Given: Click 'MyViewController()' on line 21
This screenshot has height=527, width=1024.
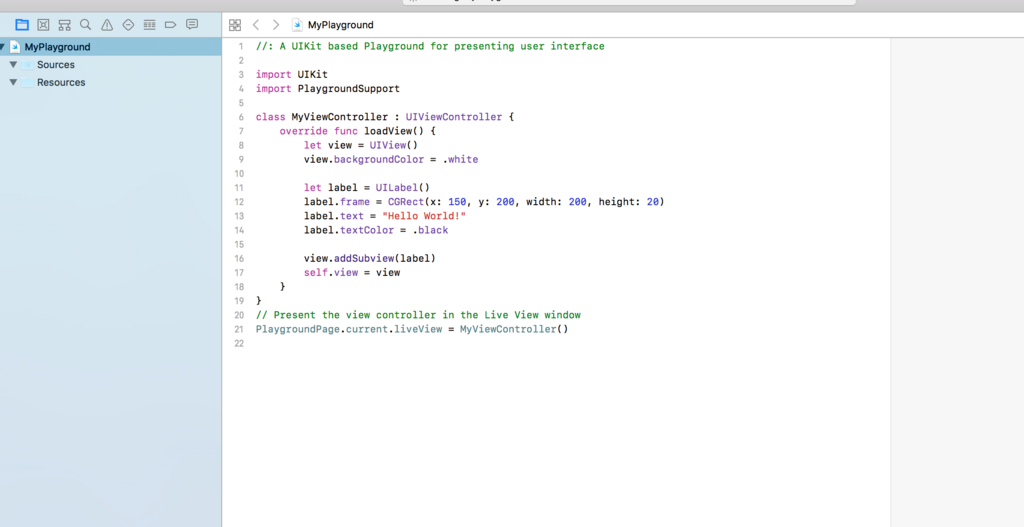Looking at the screenshot, I should point(514,329).
